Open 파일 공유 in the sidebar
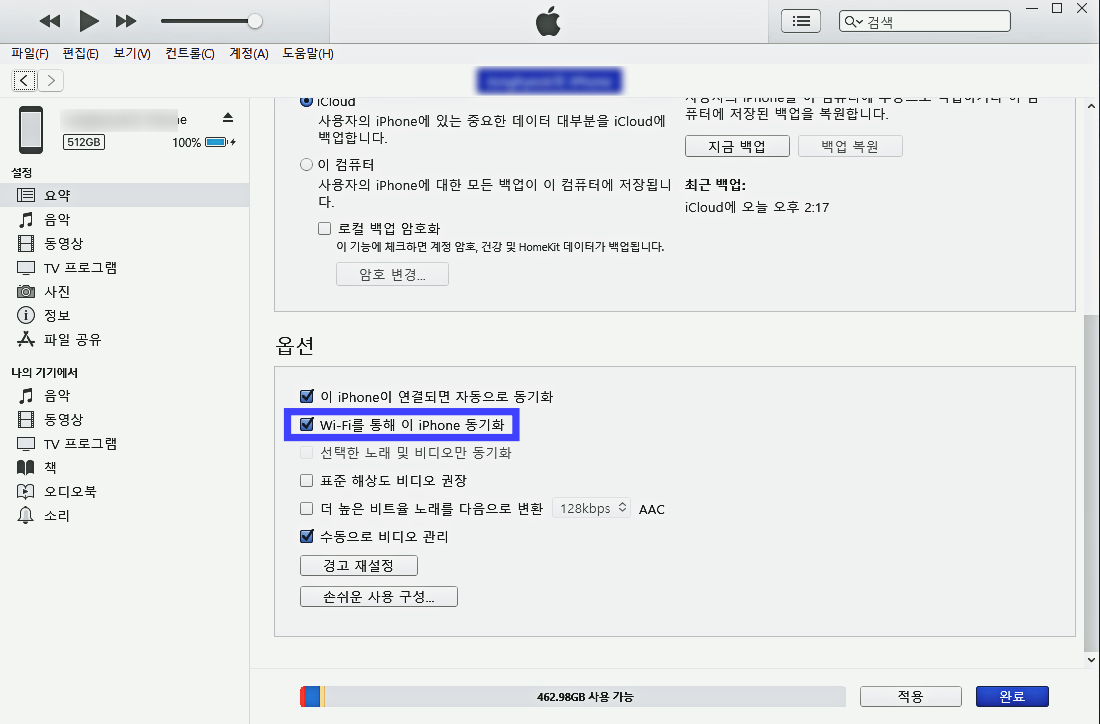Screen dimensions: 1100x724 [124, 340]
